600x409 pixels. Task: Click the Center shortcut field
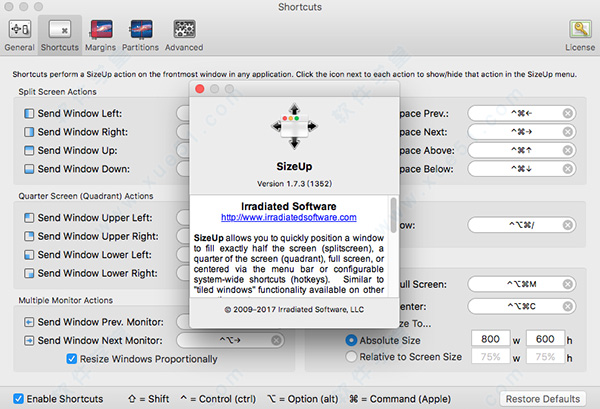coord(522,306)
